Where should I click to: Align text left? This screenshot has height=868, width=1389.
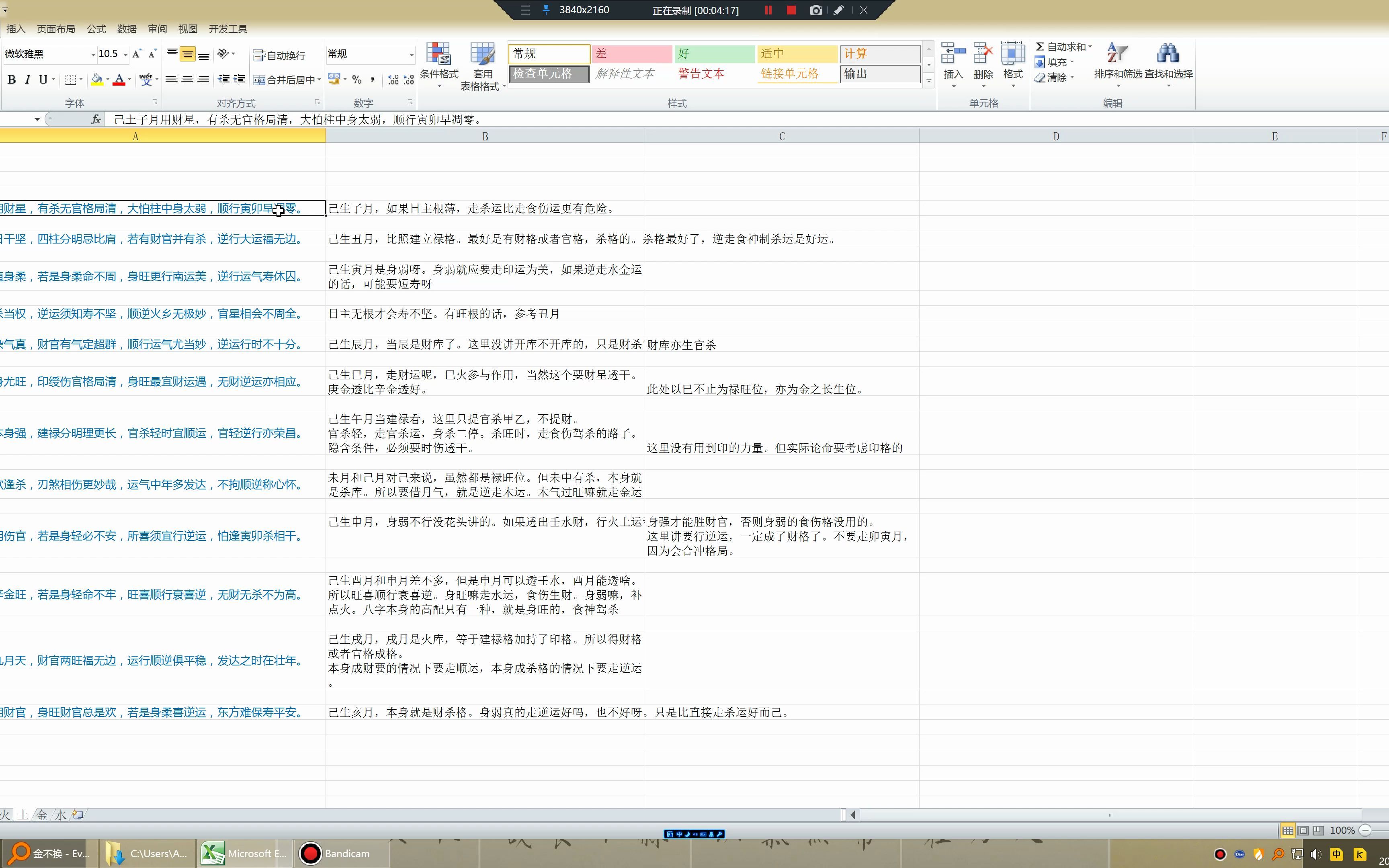click(x=171, y=80)
